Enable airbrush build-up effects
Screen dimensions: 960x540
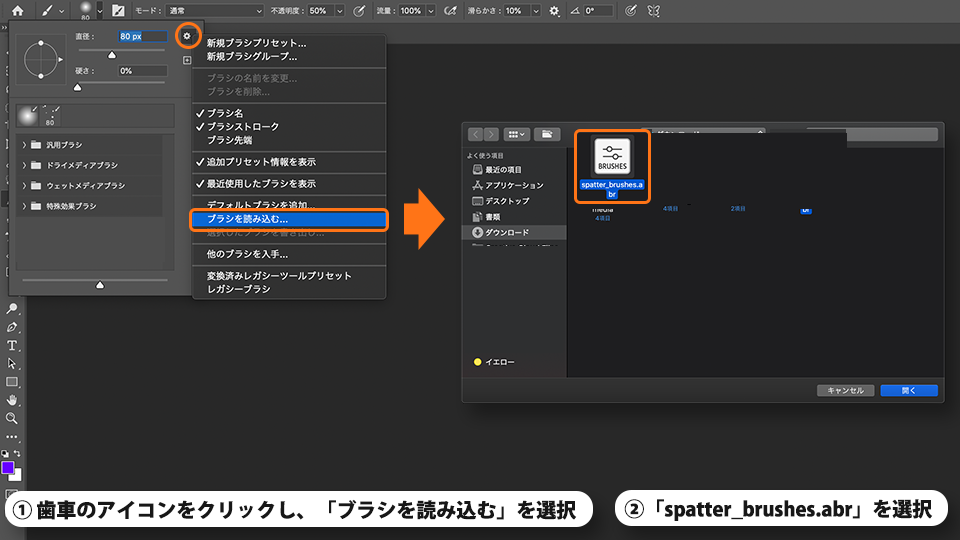click(450, 10)
